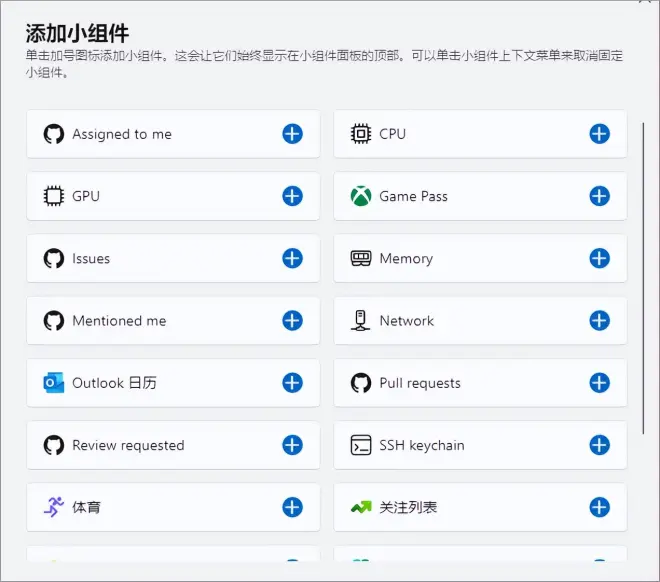Select the Pull requests label

coord(420,383)
